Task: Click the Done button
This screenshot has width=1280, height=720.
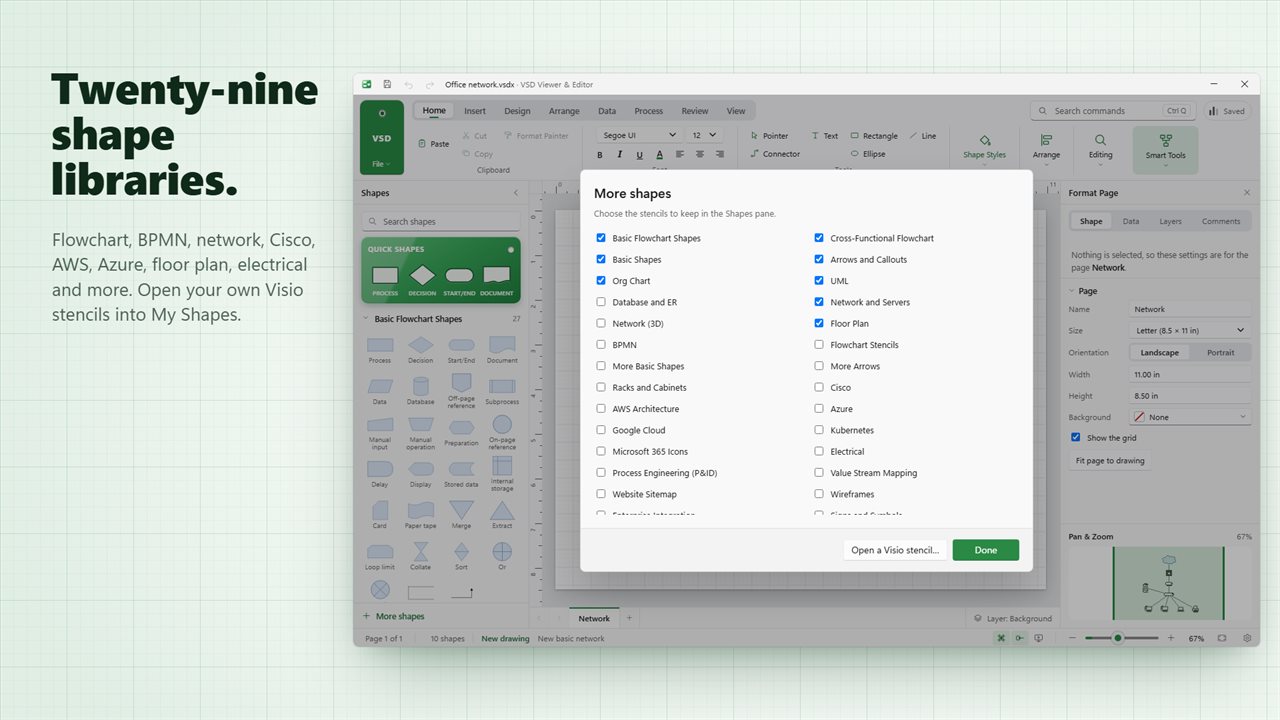Action: tap(986, 550)
